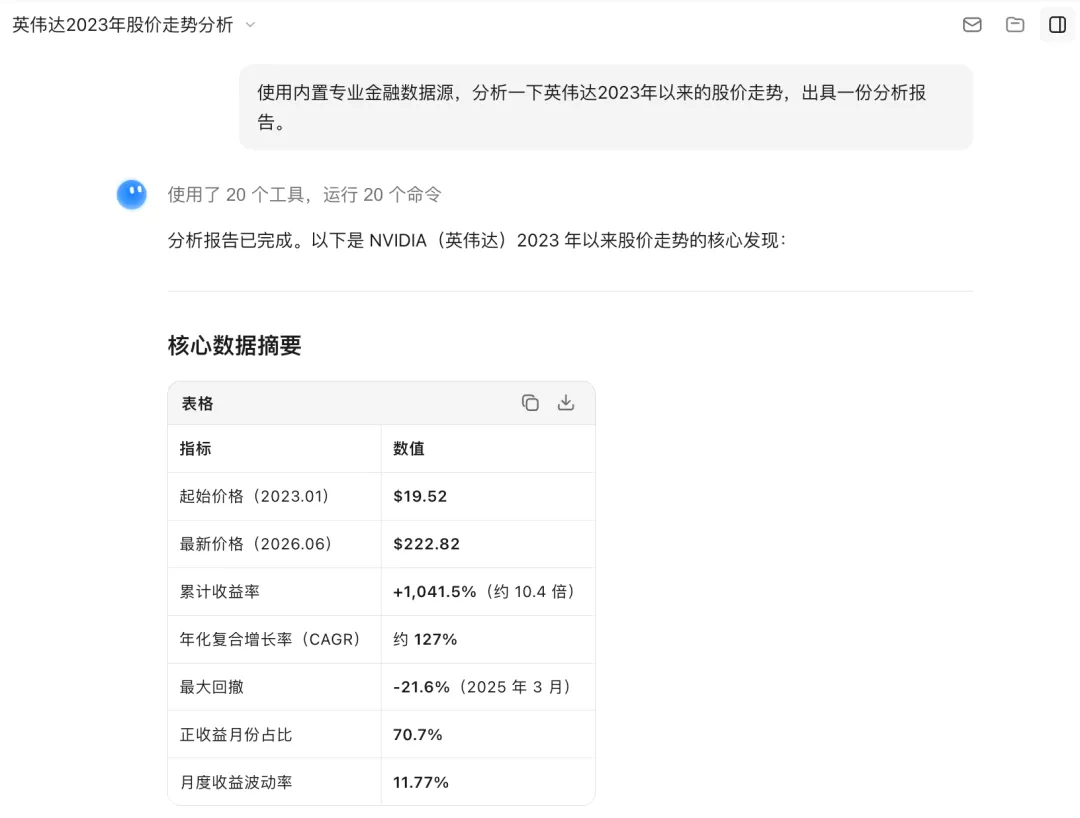This screenshot has width=1080, height=818.
Task: Select the 正收益月份占比 cell
Action: (274, 735)
